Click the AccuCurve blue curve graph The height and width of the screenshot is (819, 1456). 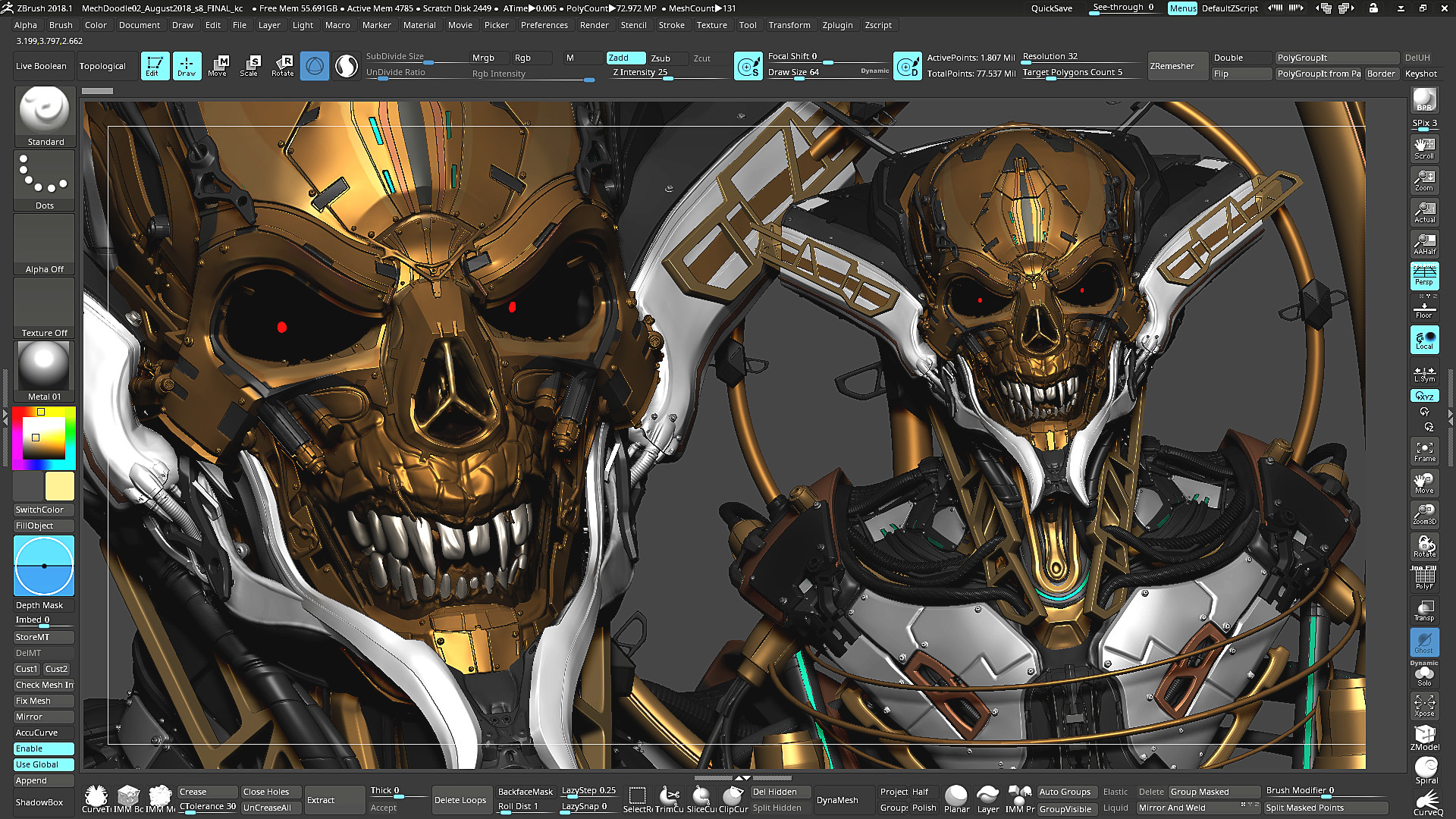pos(44,566)
